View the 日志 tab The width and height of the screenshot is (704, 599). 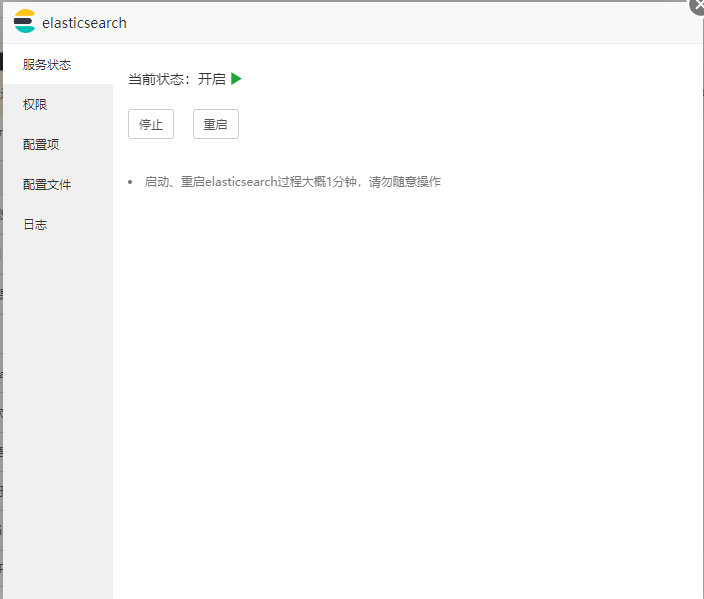click(58, 225)
